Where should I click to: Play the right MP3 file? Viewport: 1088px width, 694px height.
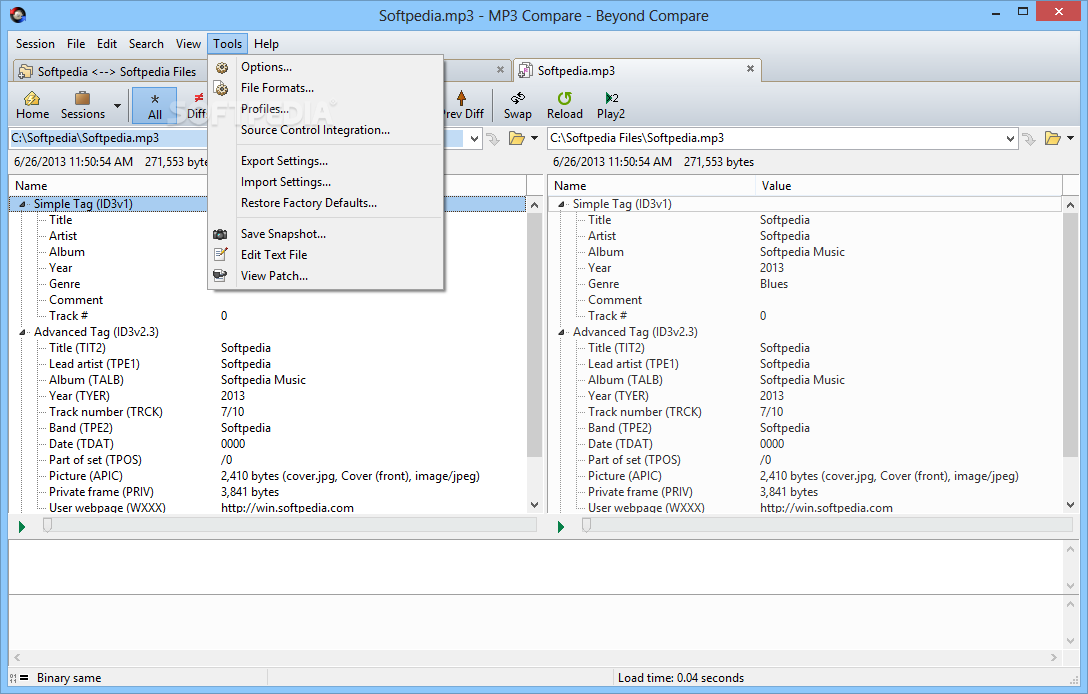561,527
